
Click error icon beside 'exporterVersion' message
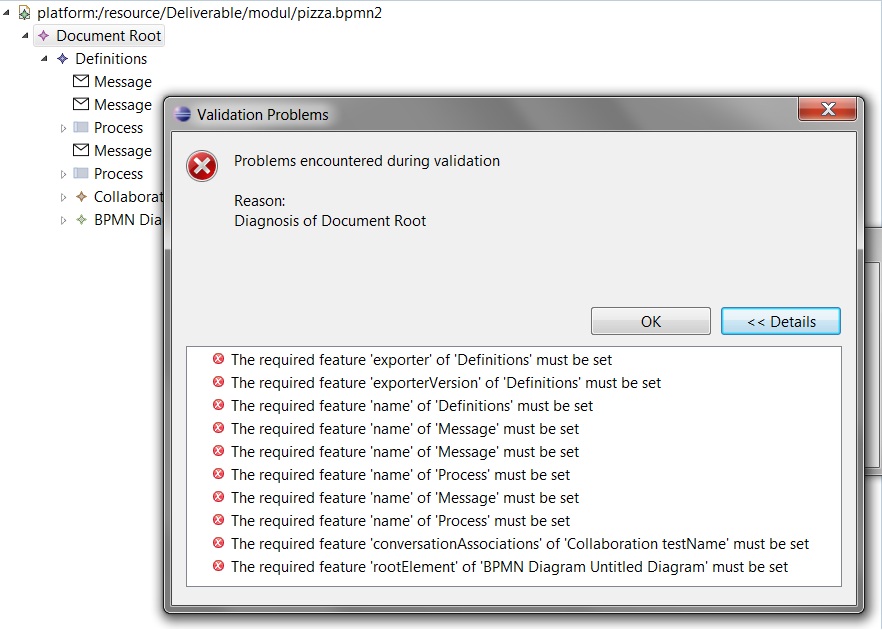(x=218, y=382)
